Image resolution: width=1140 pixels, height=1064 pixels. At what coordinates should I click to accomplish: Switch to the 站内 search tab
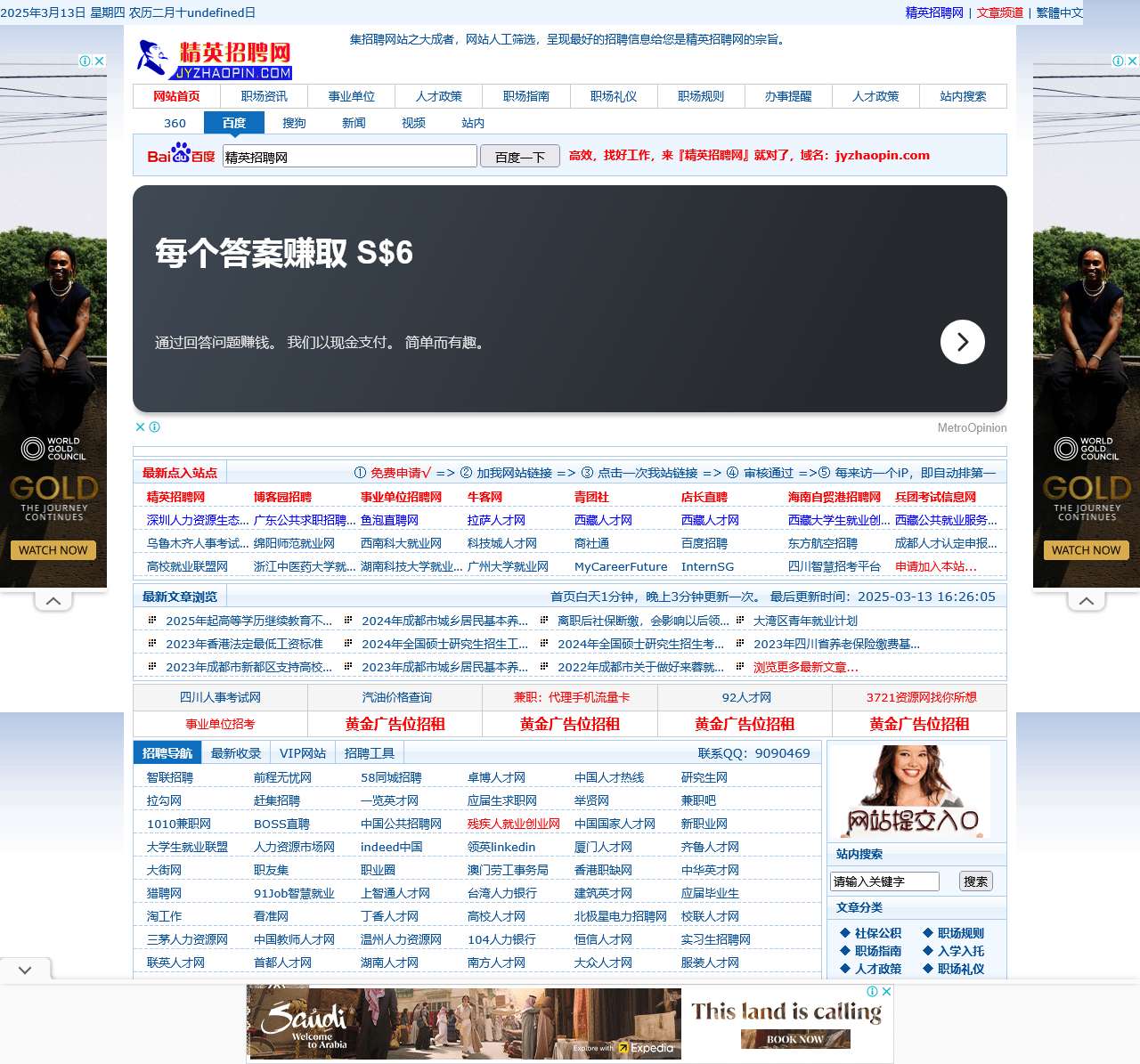tap(473, 123)
